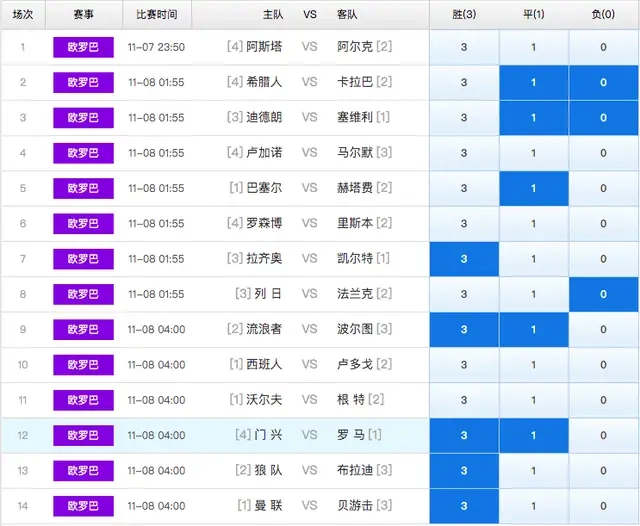Click the VS label in row 11 沃尔夫 vs 根特
640x526 pixels.
[x=309, y=400]
